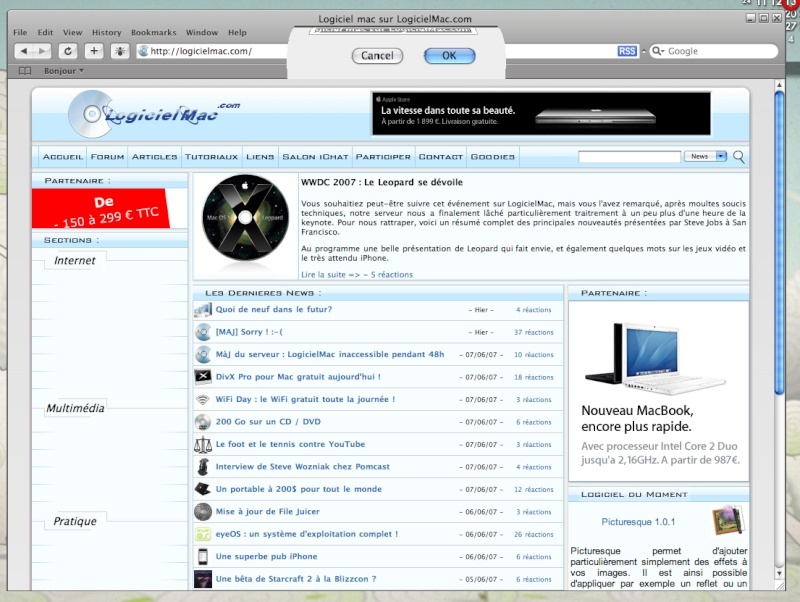Viewport: 800px width, 602px height.
Task: Select the Internet section heading
Action: click(74, 261)
